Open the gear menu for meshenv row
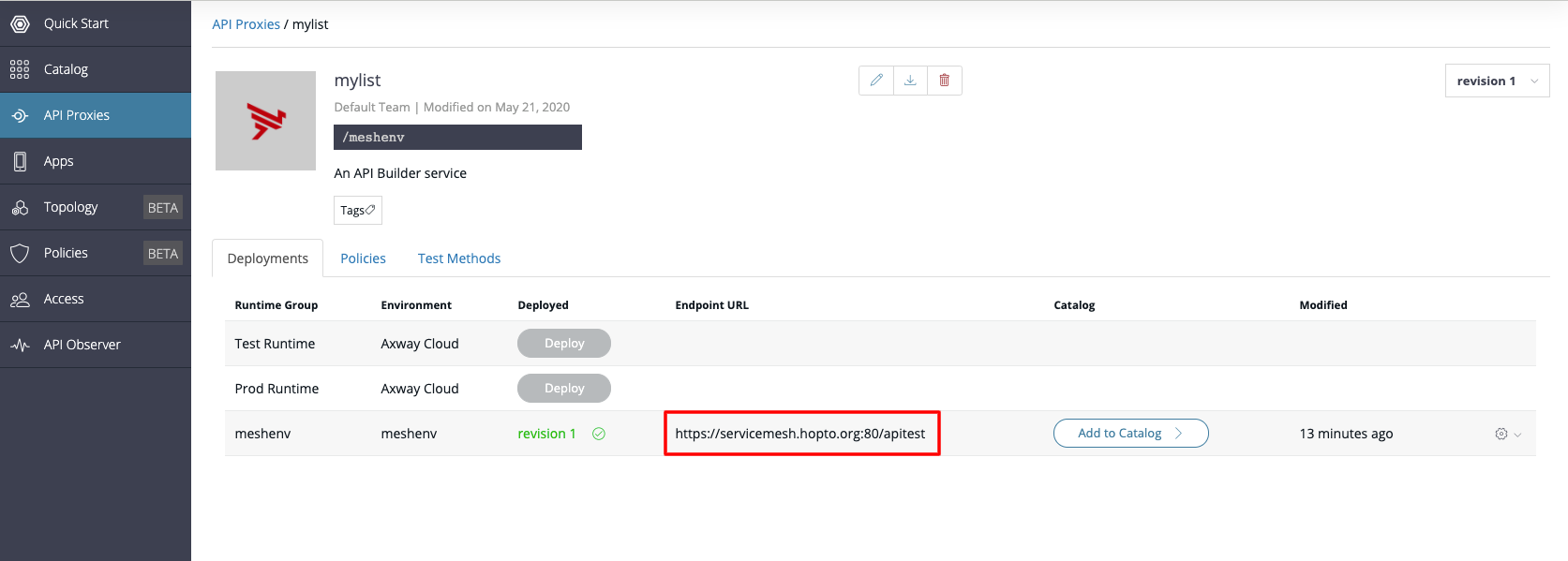The width and height of the screenshot is (1568, 561). (x=1507, y=434)
